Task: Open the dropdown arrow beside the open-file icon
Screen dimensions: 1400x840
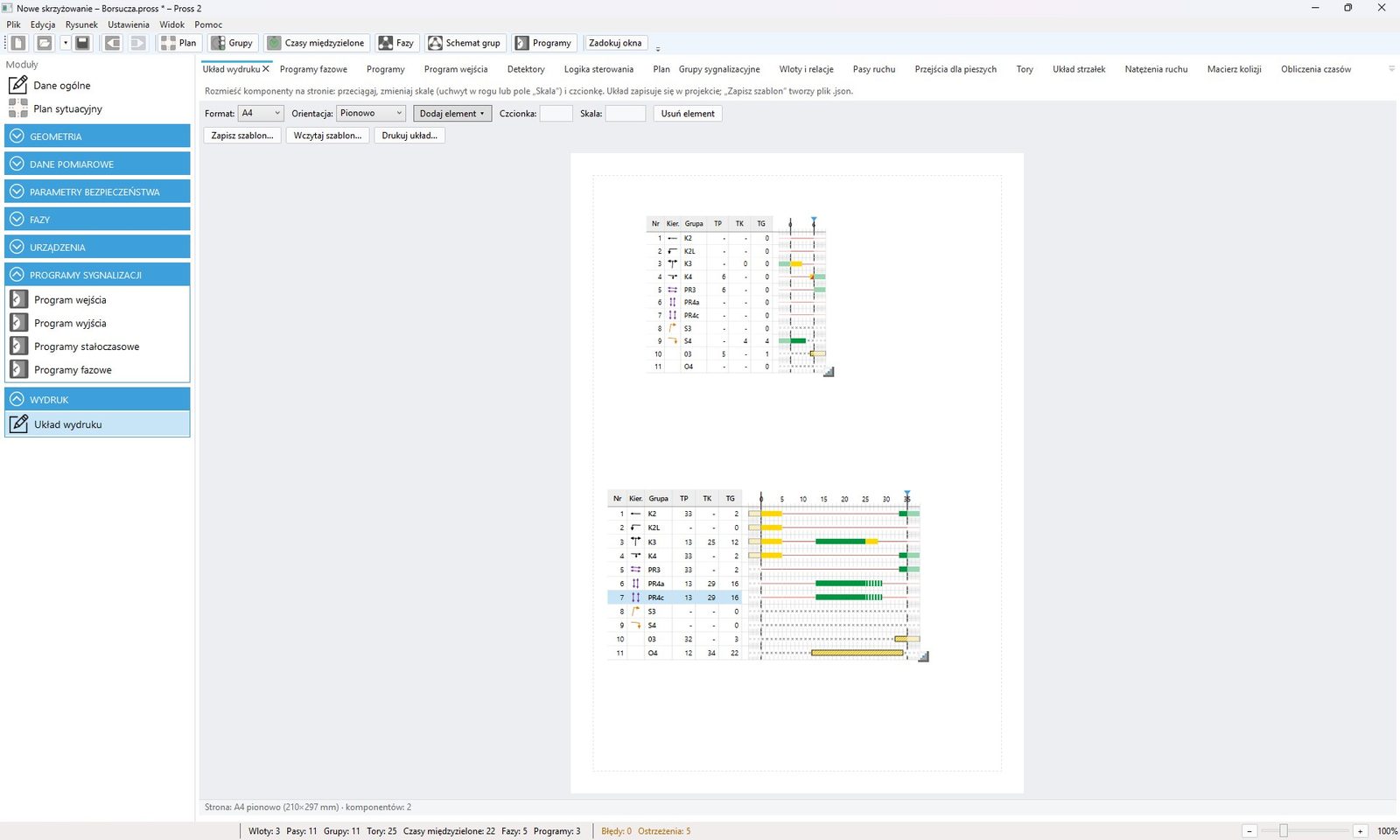Action: click(x=65, y=43)
